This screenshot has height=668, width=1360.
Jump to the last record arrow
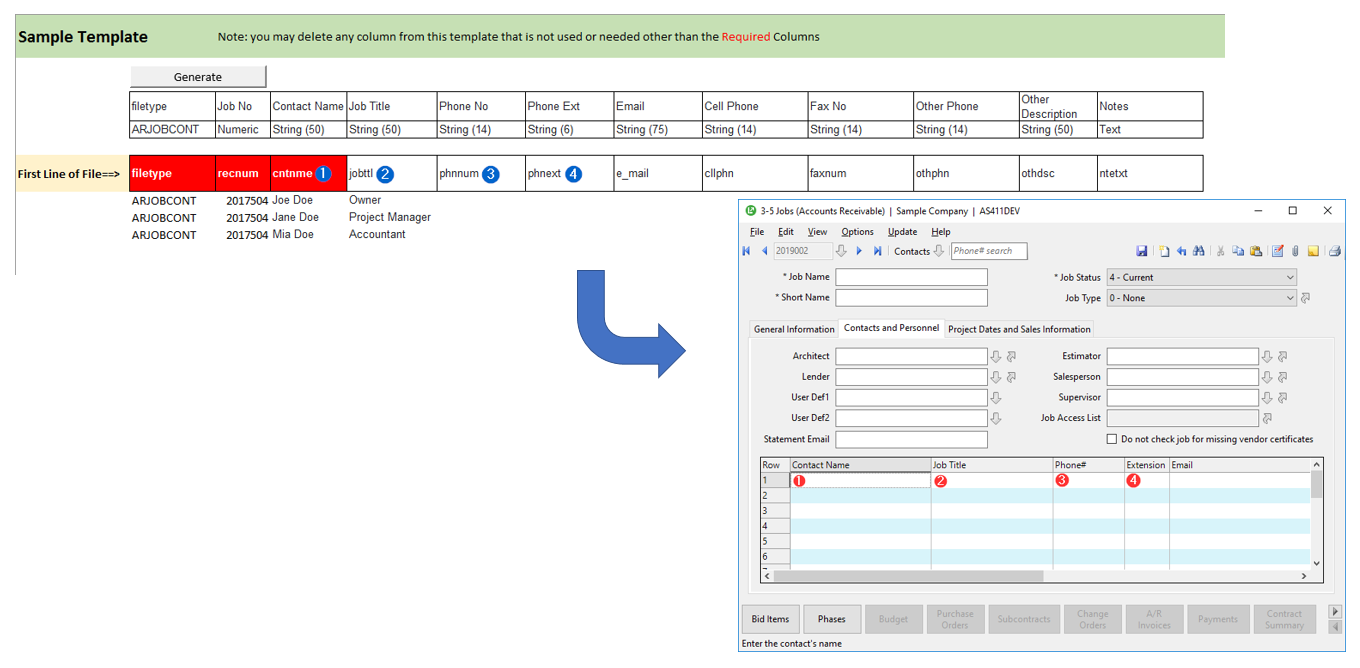coord(877,251)
